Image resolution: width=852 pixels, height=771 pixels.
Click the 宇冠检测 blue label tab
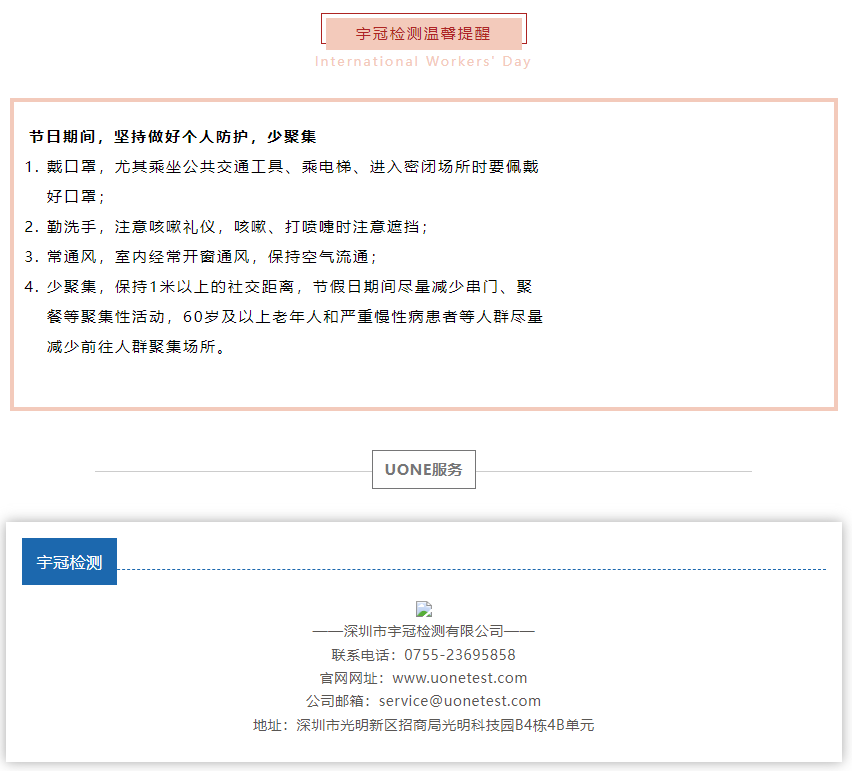point(69,562)
